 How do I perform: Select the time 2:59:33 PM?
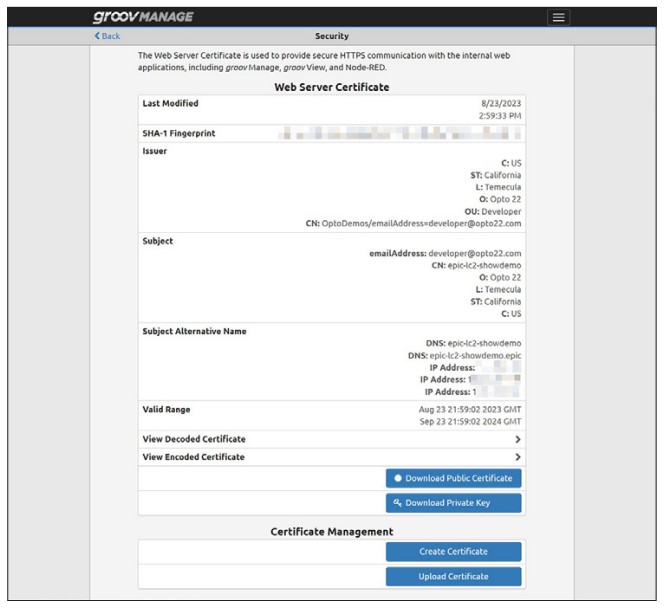(500, 116)
